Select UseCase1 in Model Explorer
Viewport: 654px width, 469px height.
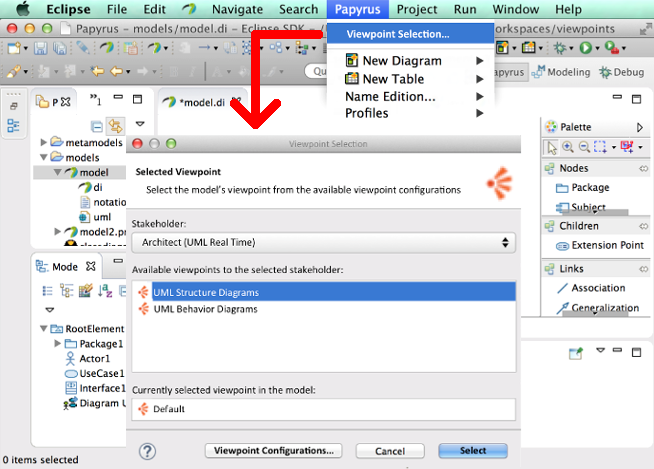95,373
